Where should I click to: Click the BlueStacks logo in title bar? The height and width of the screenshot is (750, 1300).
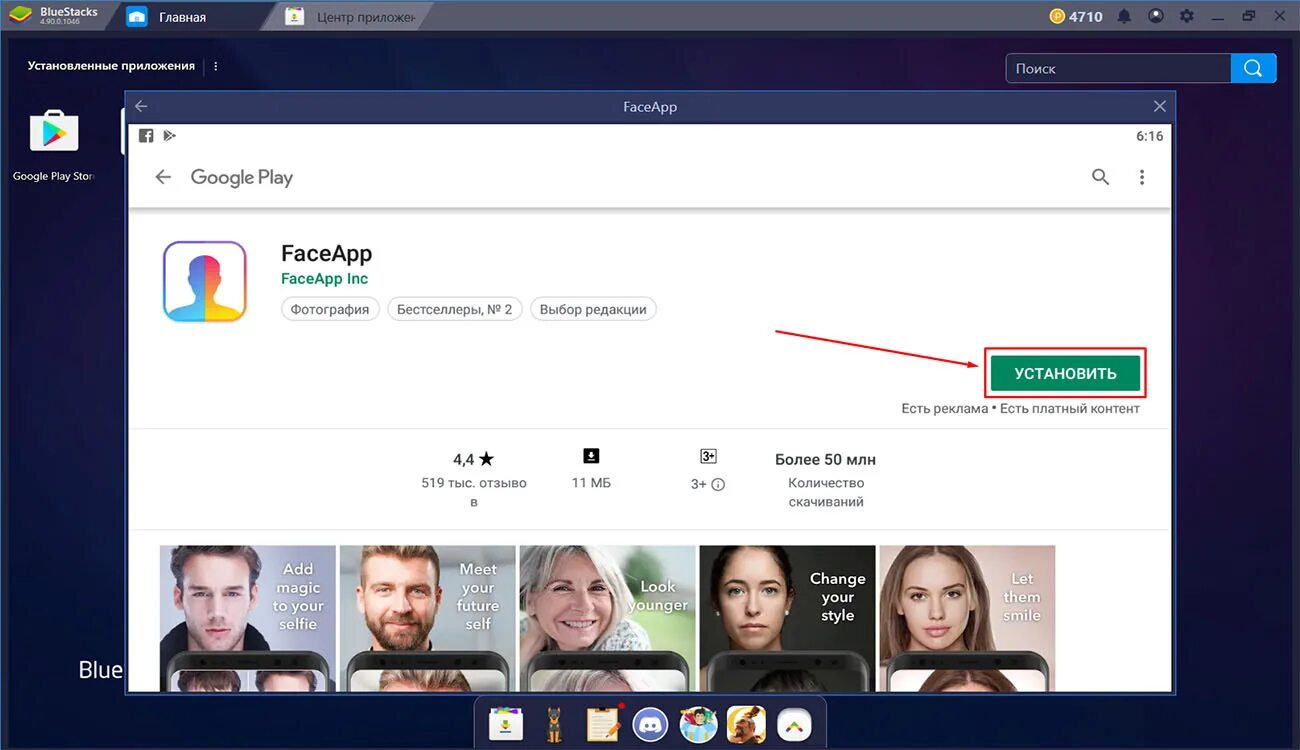(20, 16)
